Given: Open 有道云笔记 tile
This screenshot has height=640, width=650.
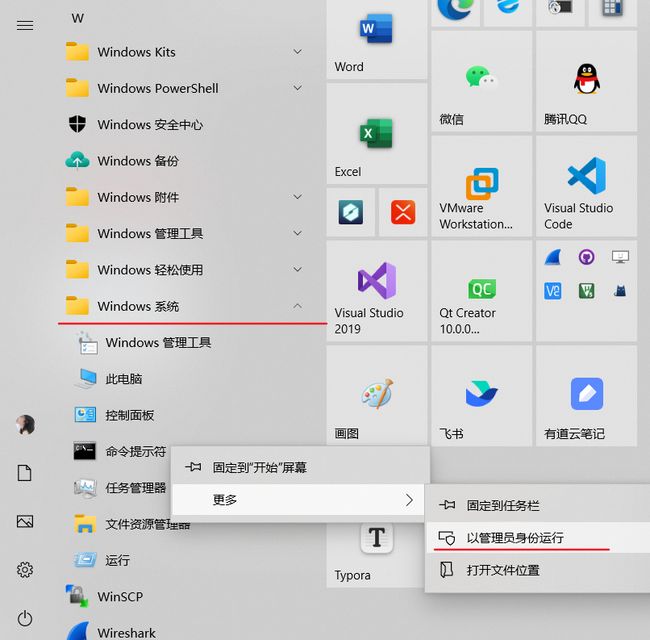Looking at the screenshot, I should coord(586,396).
